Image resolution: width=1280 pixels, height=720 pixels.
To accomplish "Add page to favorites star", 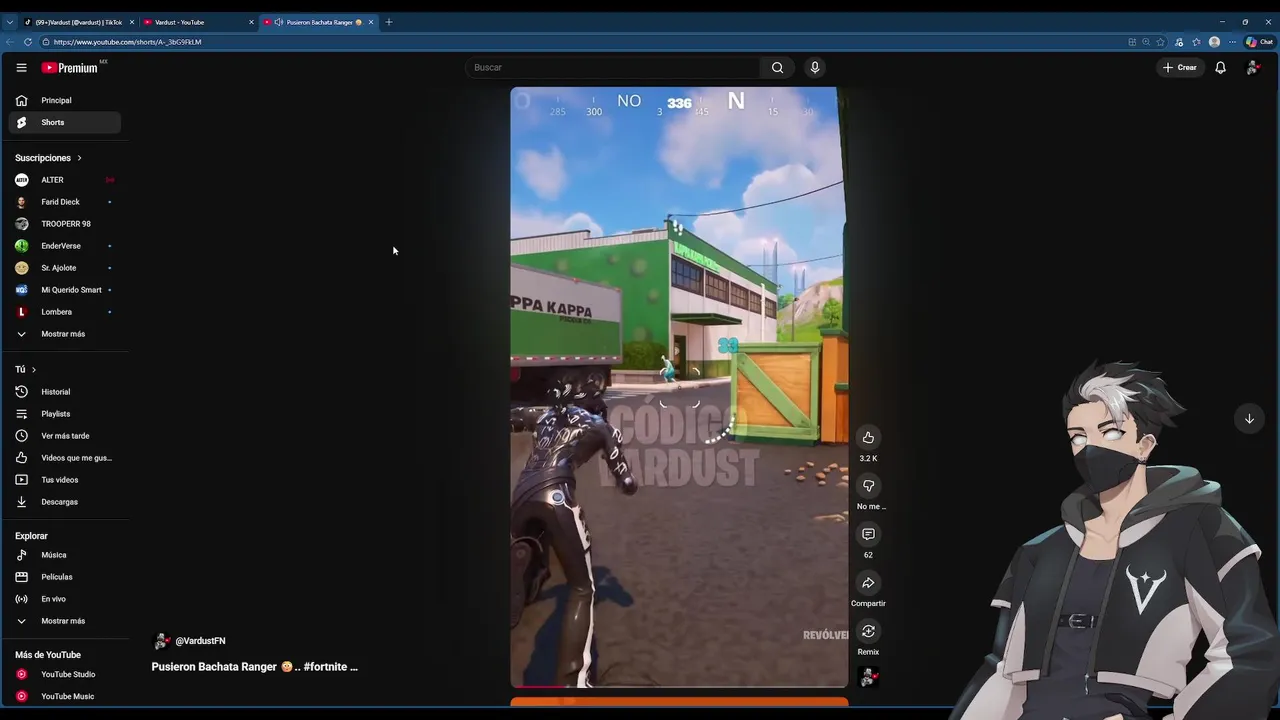I will click(x=1160, y=42).
